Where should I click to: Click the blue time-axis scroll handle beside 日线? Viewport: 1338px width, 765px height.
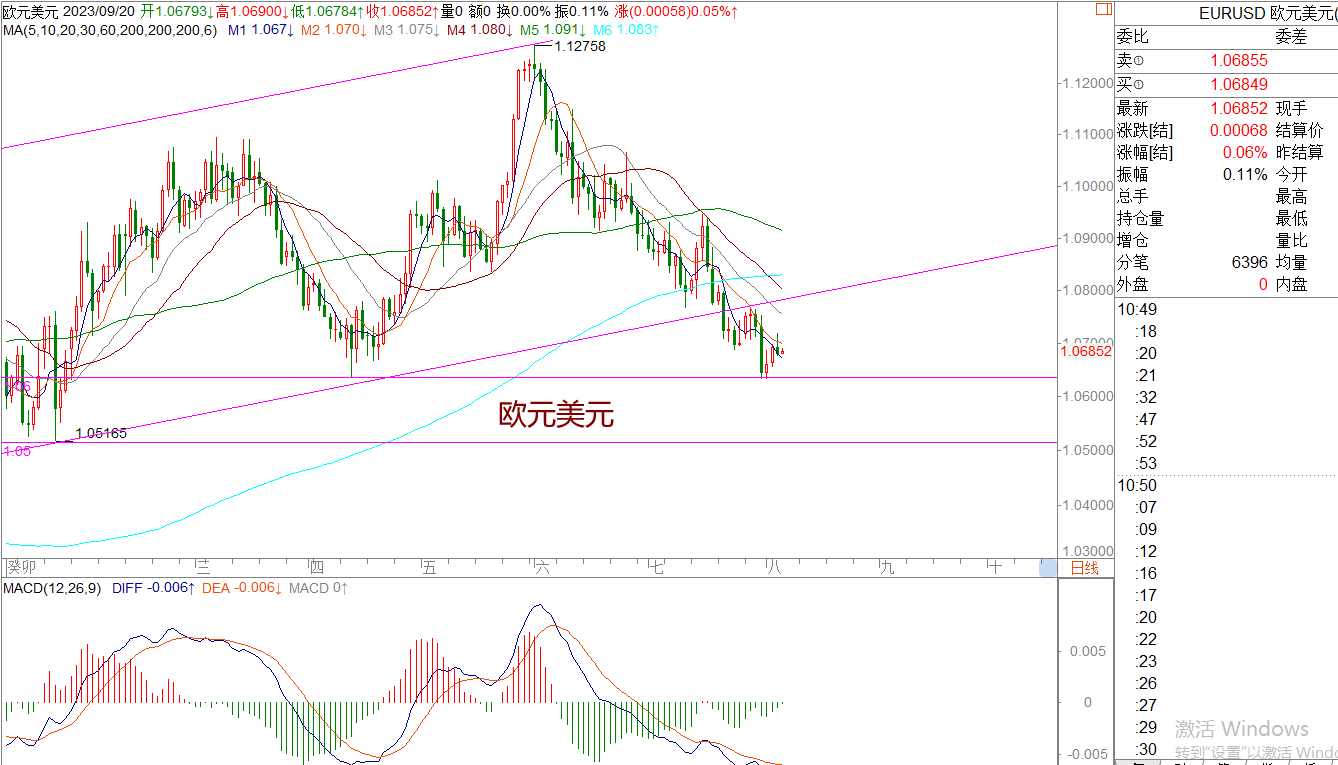coord(1047,568)
